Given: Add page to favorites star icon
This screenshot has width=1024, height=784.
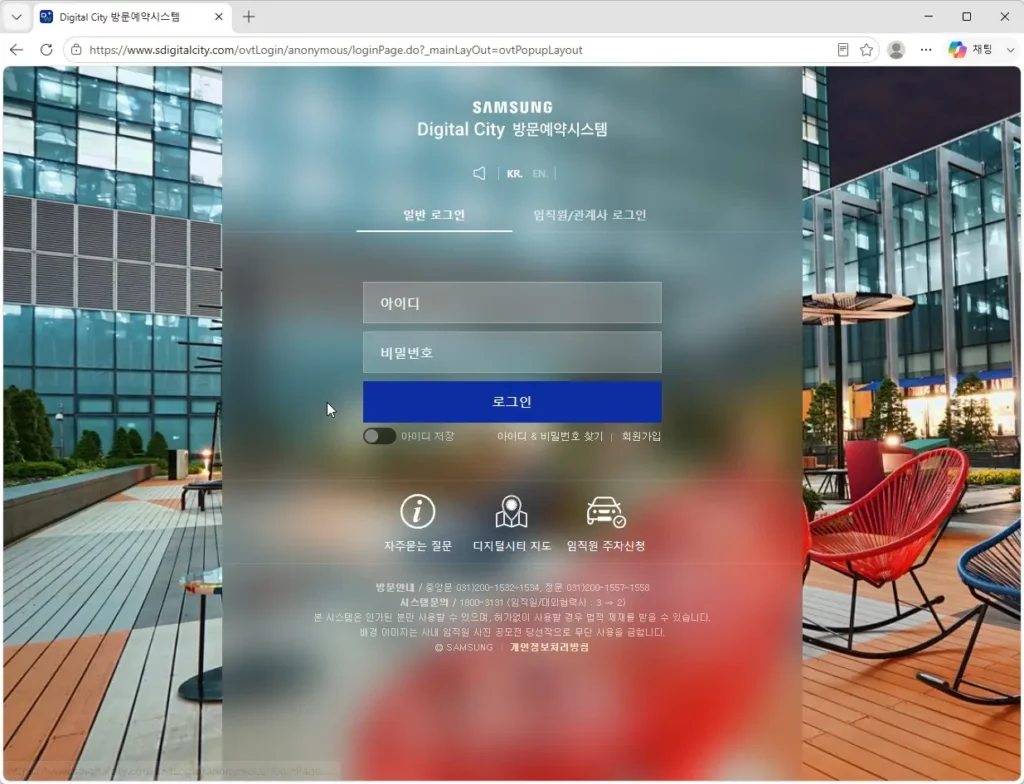Looking at the screenshot, I should [x=867, y=50].
